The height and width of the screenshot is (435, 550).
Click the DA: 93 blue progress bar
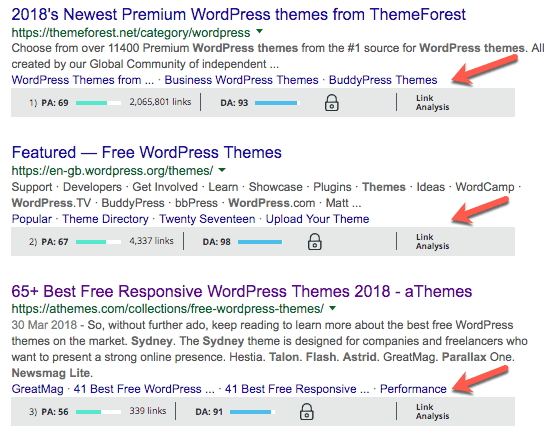(277, 103)
